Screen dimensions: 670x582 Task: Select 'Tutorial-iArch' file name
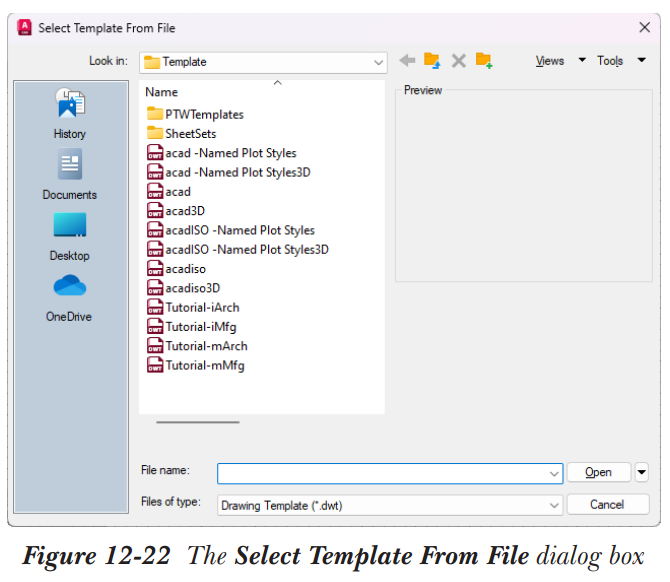tap(203, 308)
